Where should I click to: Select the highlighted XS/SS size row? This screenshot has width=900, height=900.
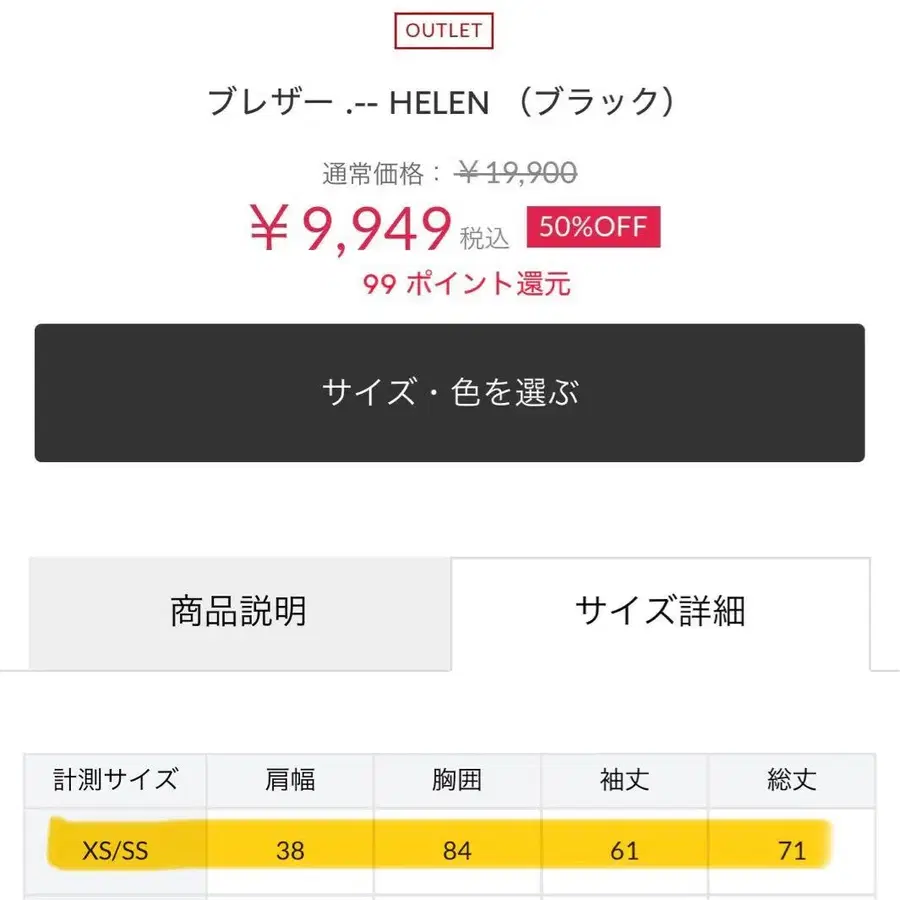point(116,850)
